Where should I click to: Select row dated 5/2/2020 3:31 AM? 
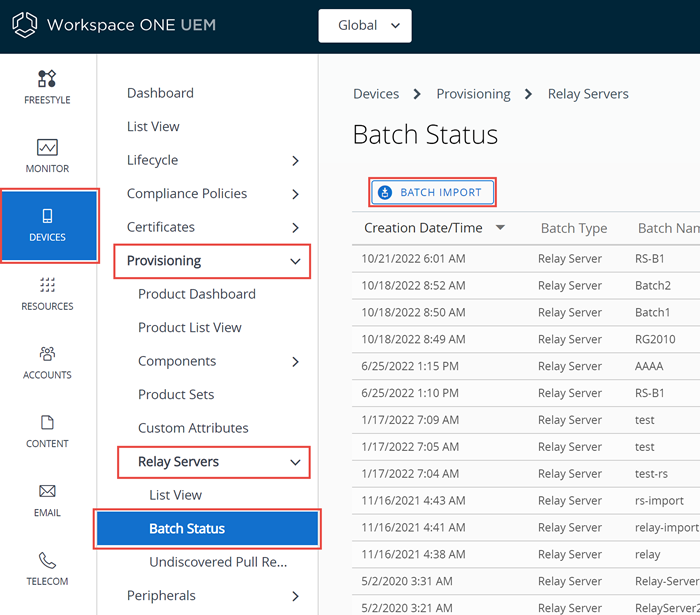526,581
